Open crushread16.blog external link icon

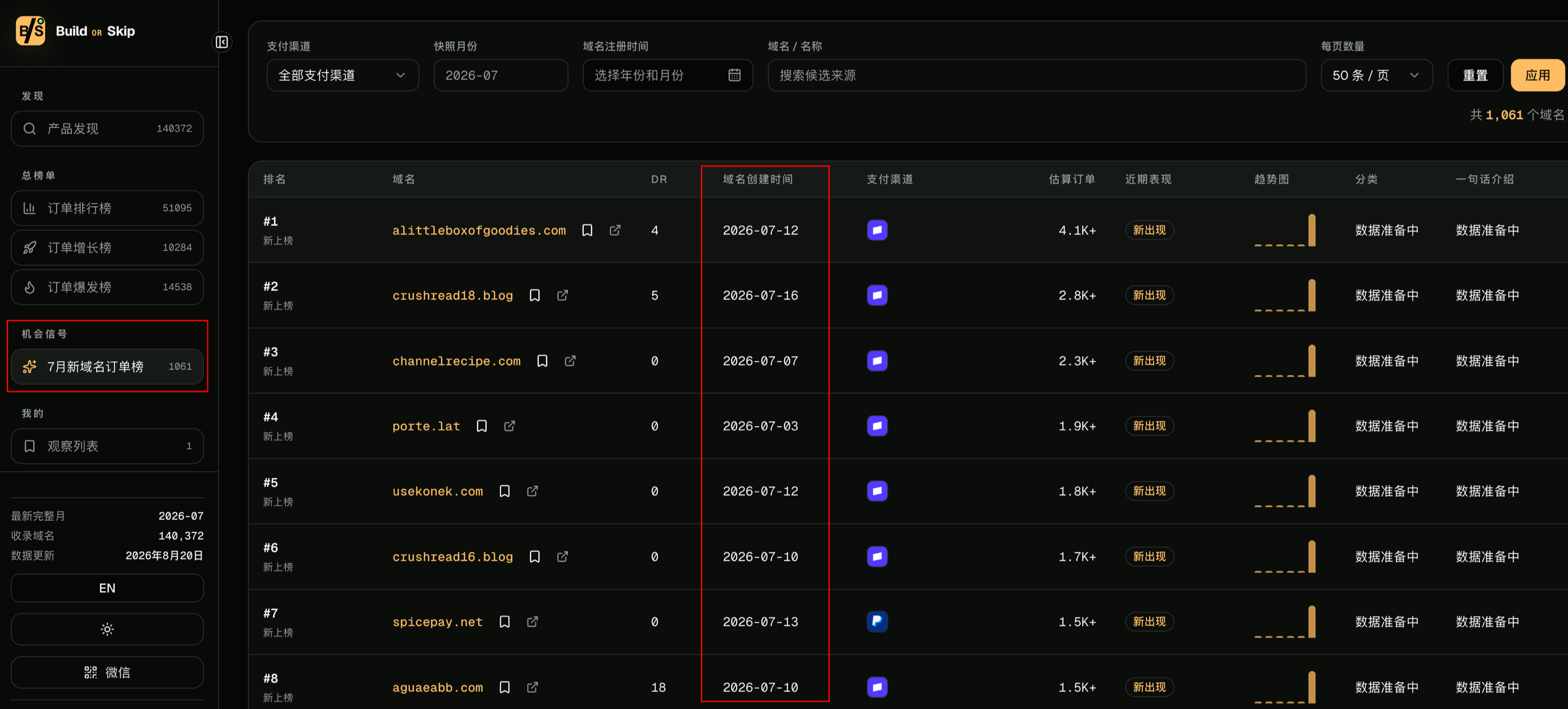[x=562, y=556]
